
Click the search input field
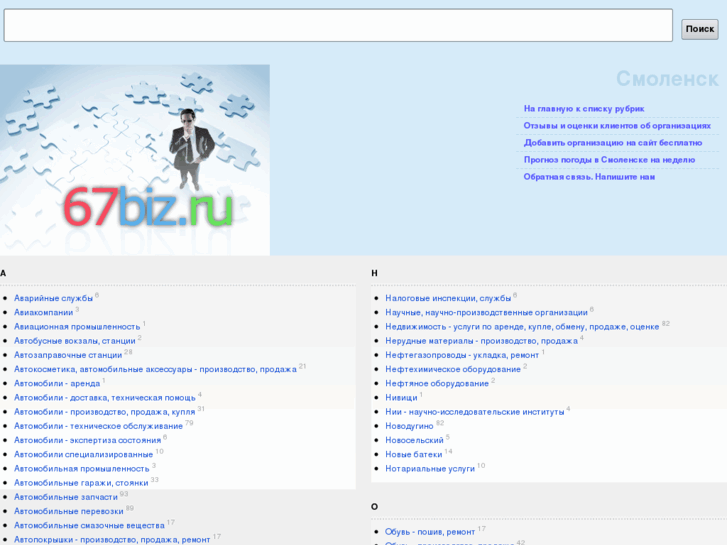338,25
